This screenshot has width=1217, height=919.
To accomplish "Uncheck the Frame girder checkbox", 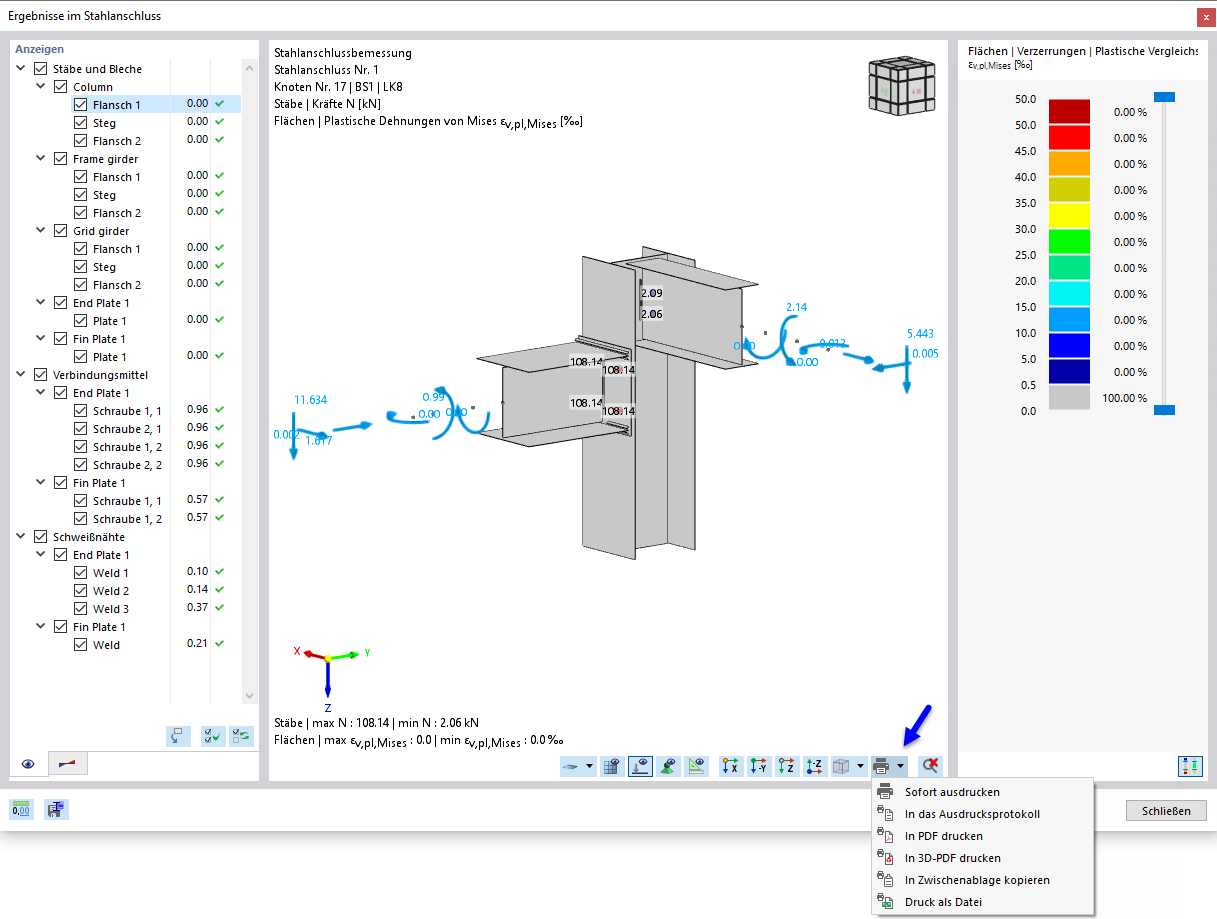I will click(x=61, y=159).
